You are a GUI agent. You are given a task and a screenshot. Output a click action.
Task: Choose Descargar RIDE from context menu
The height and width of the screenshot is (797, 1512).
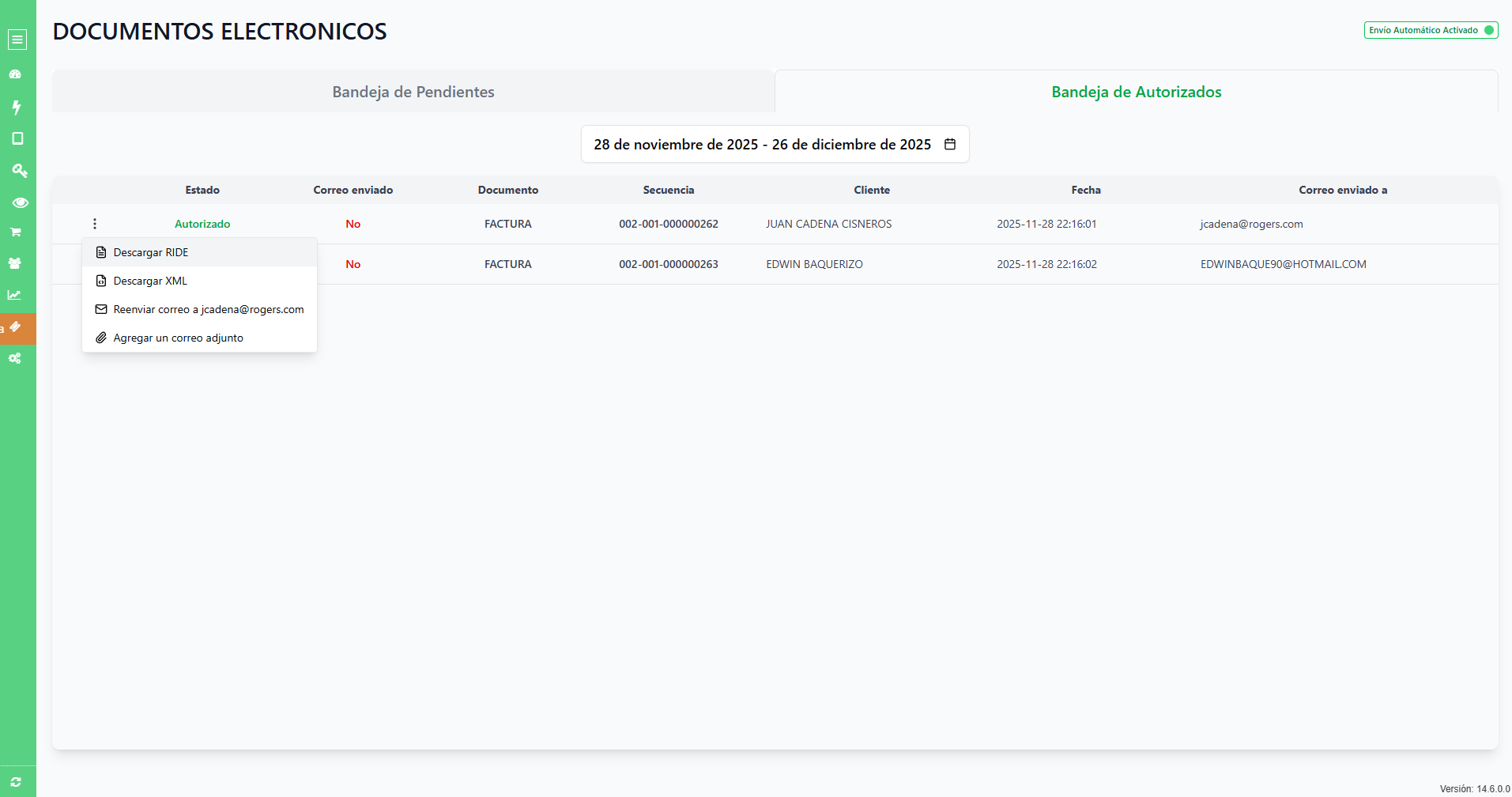click(x=199, y=252)
